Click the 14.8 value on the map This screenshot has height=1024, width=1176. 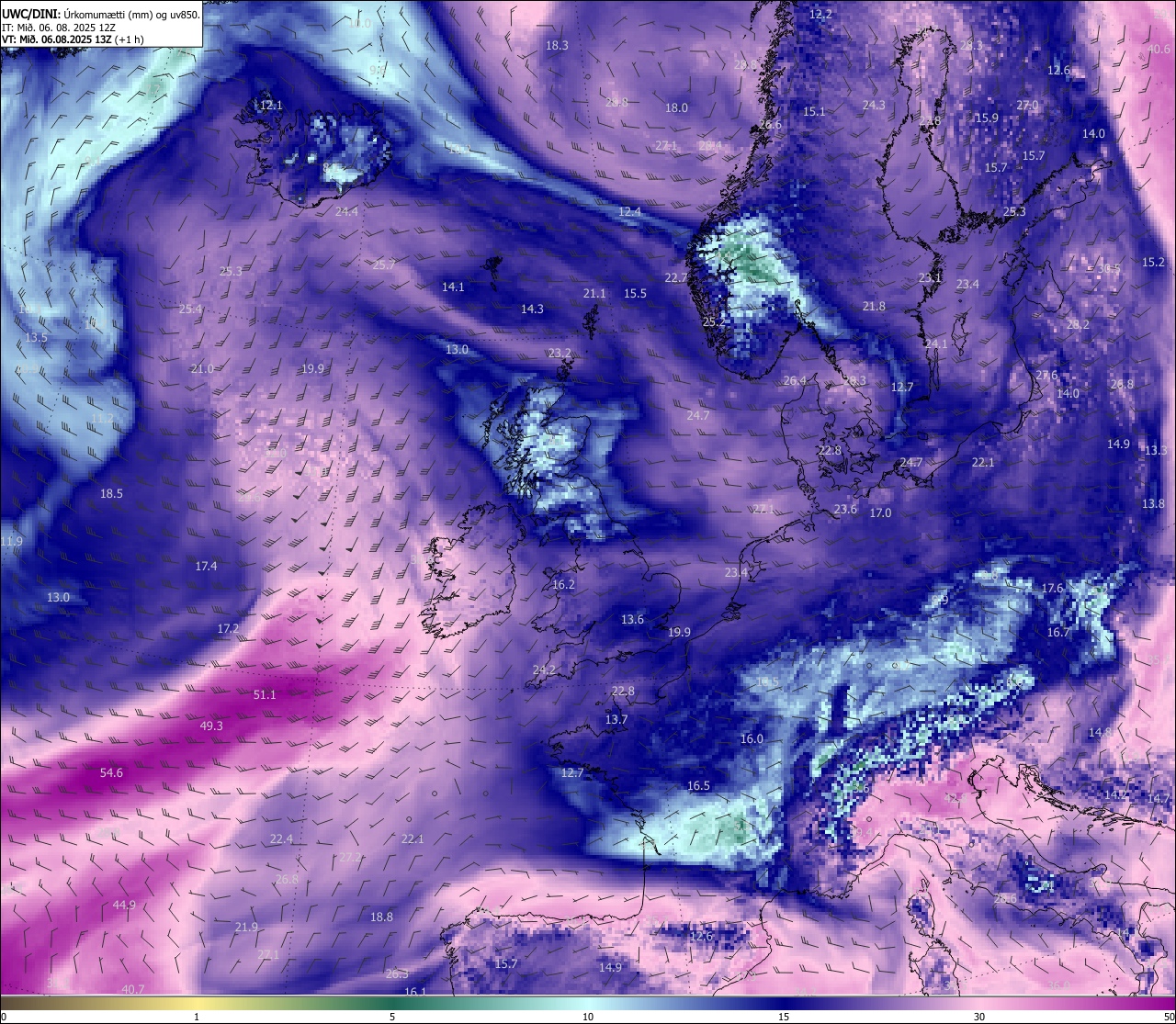coord(1100,732)
